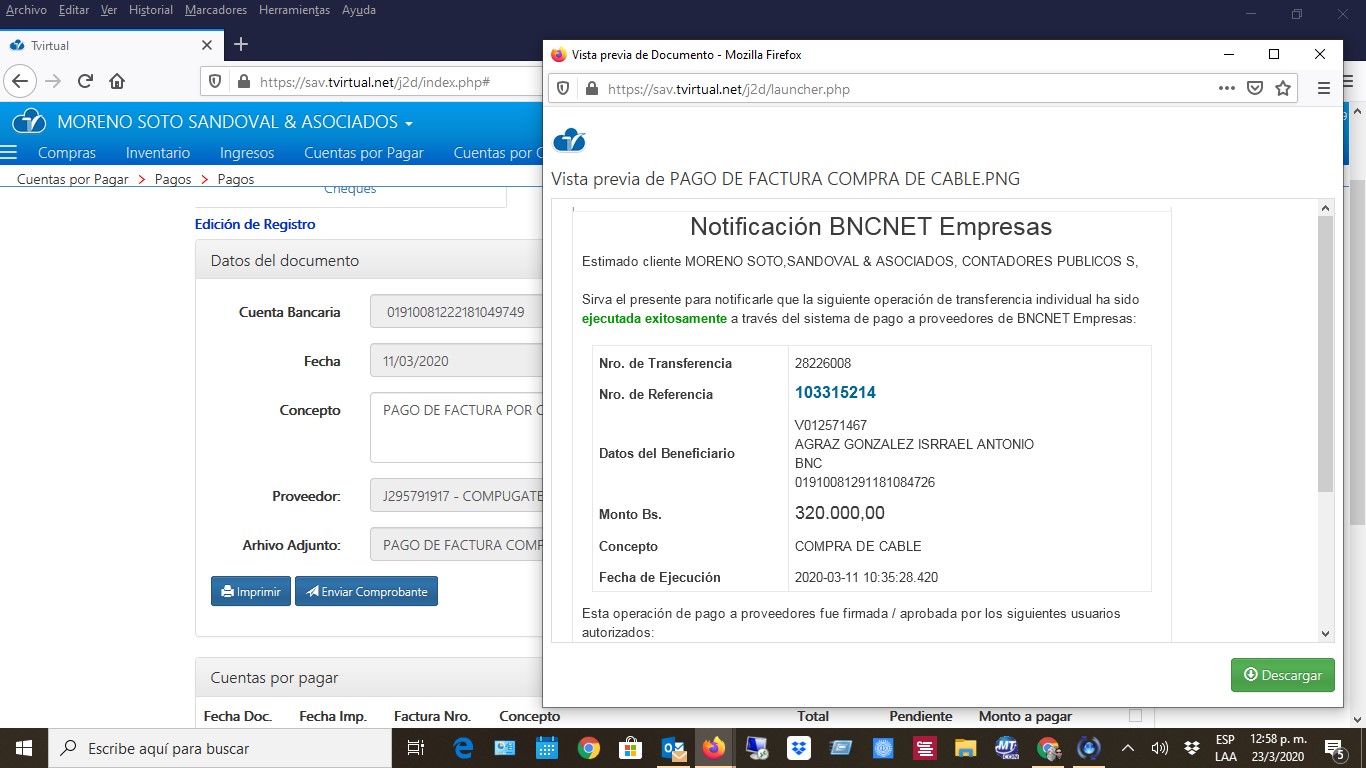The image size is (1366, 768).
Task: Bookmark the preview page with the star icon
Action: [x=1283, y=89]
